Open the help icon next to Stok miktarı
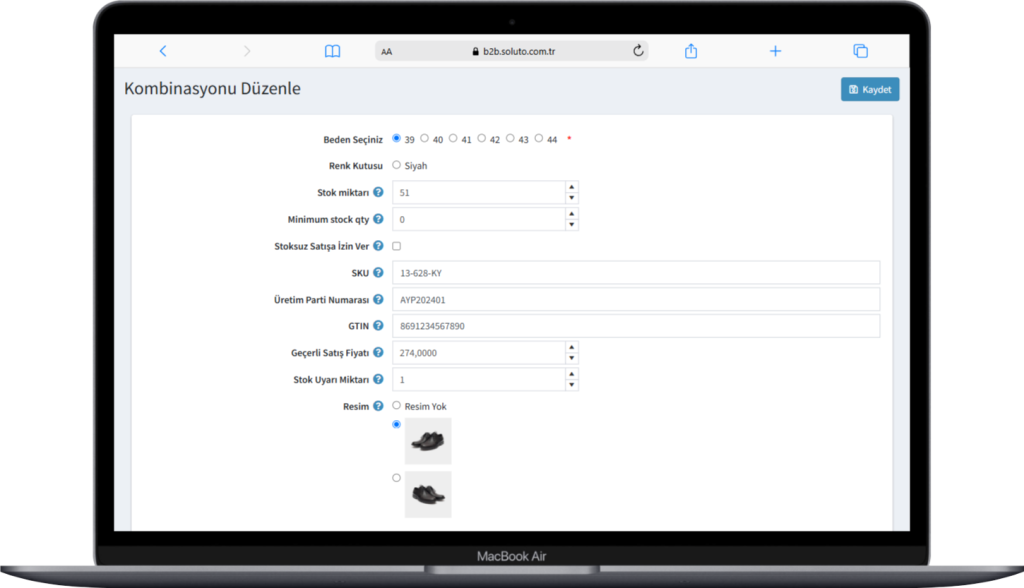This screenshot has height=588, width=1024. pyautogui.click(x=378, y=192)
